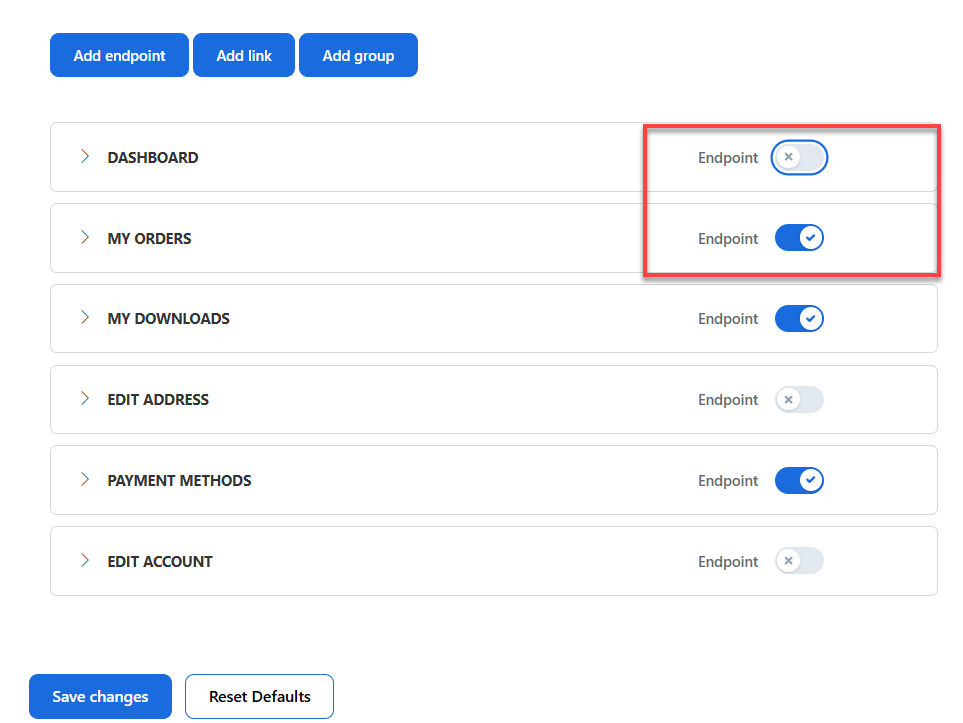
Task: Click the Add group button
Action: click(x=358, y=55)
